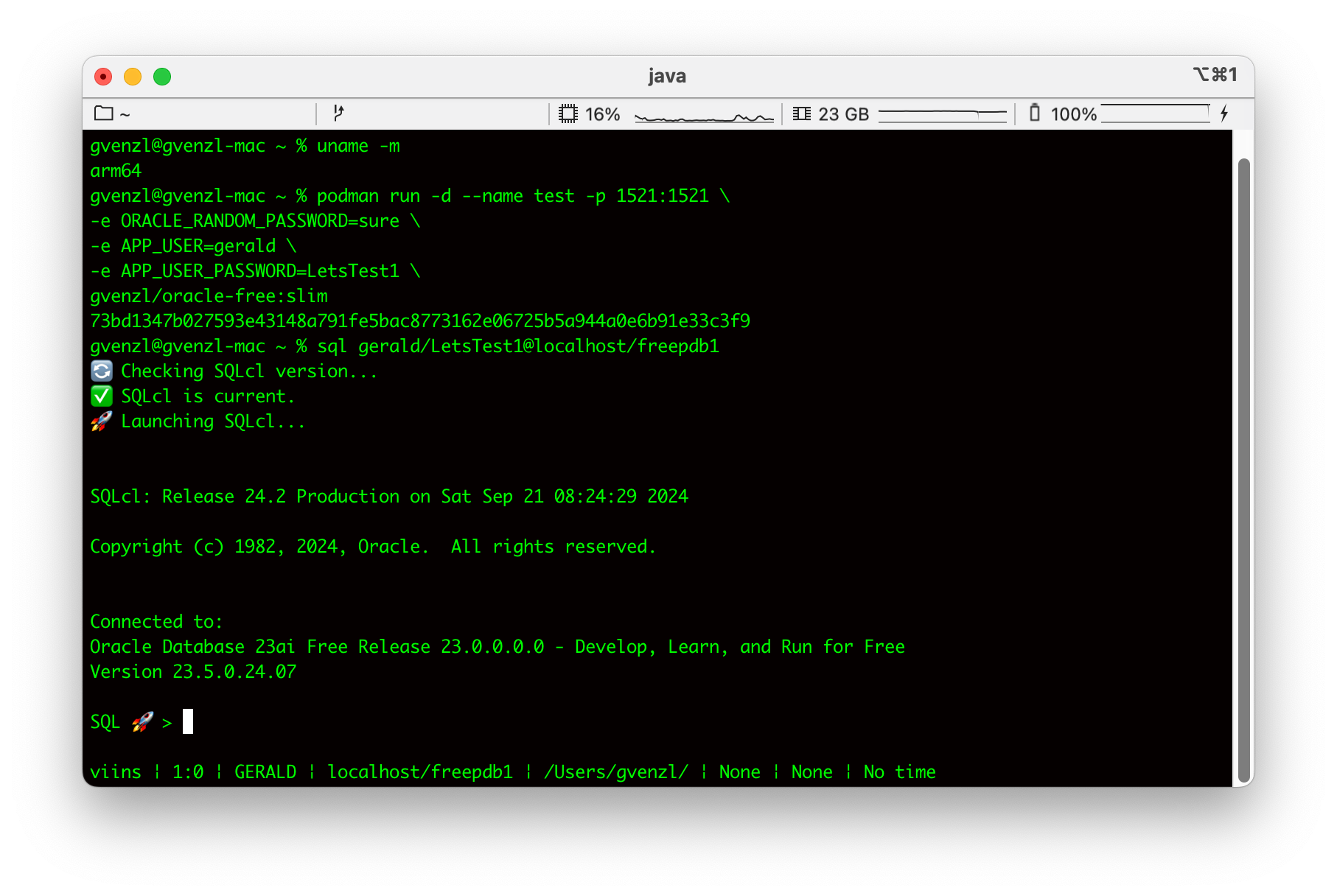Click the 'Version 23.5.0.24.07' line
Image resolution: width=1337 pixels, height=896 pixels.
pos(193,671)
